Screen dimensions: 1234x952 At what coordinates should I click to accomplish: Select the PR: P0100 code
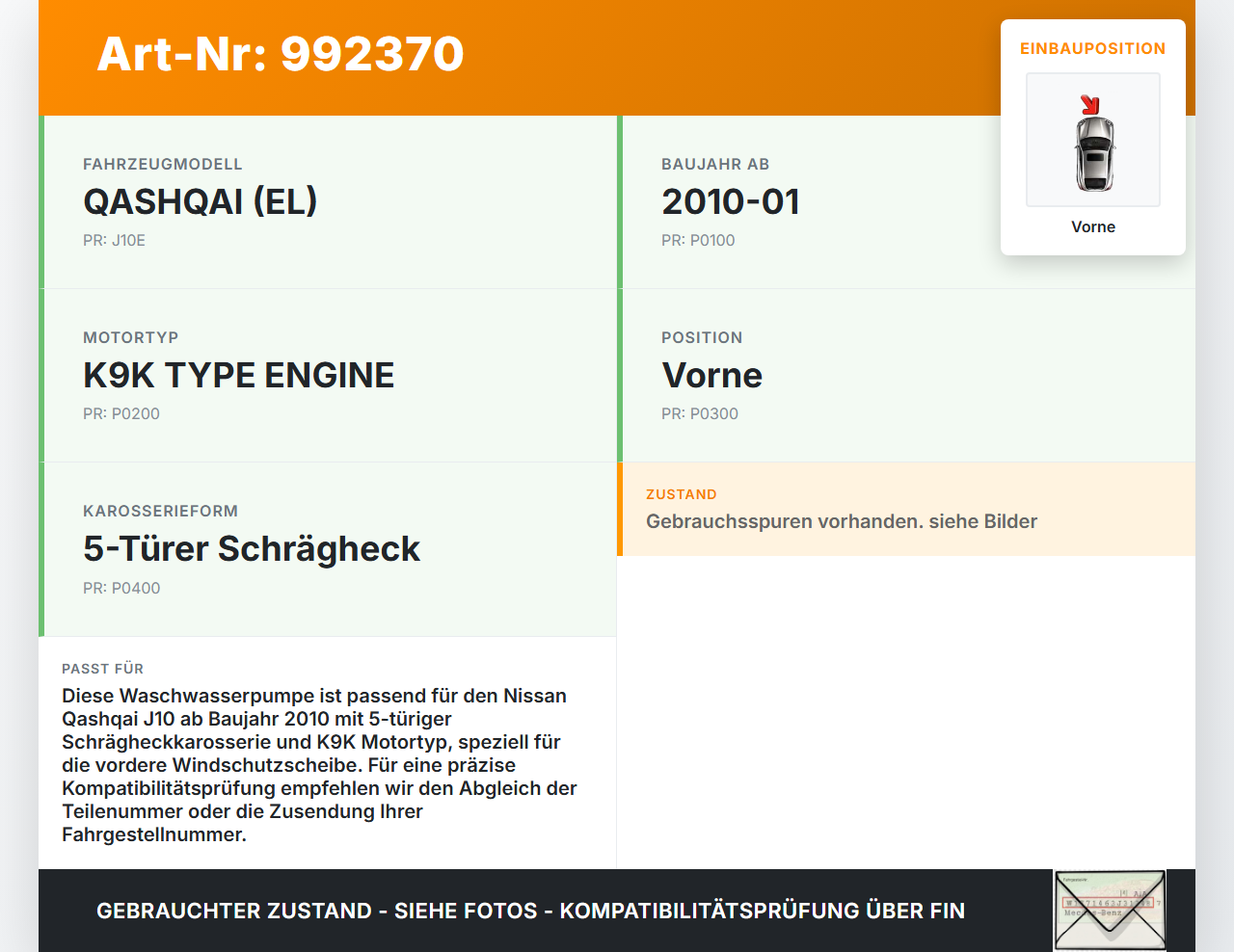coord(698,240)
